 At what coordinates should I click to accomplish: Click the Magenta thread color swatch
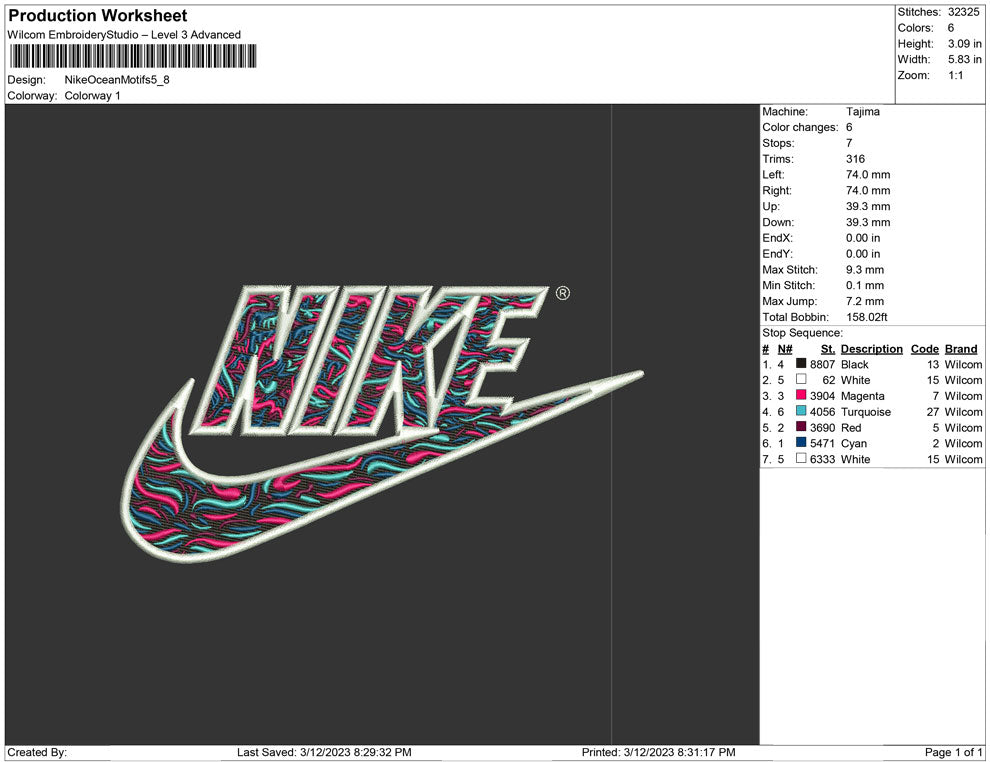tap(801, 395)
